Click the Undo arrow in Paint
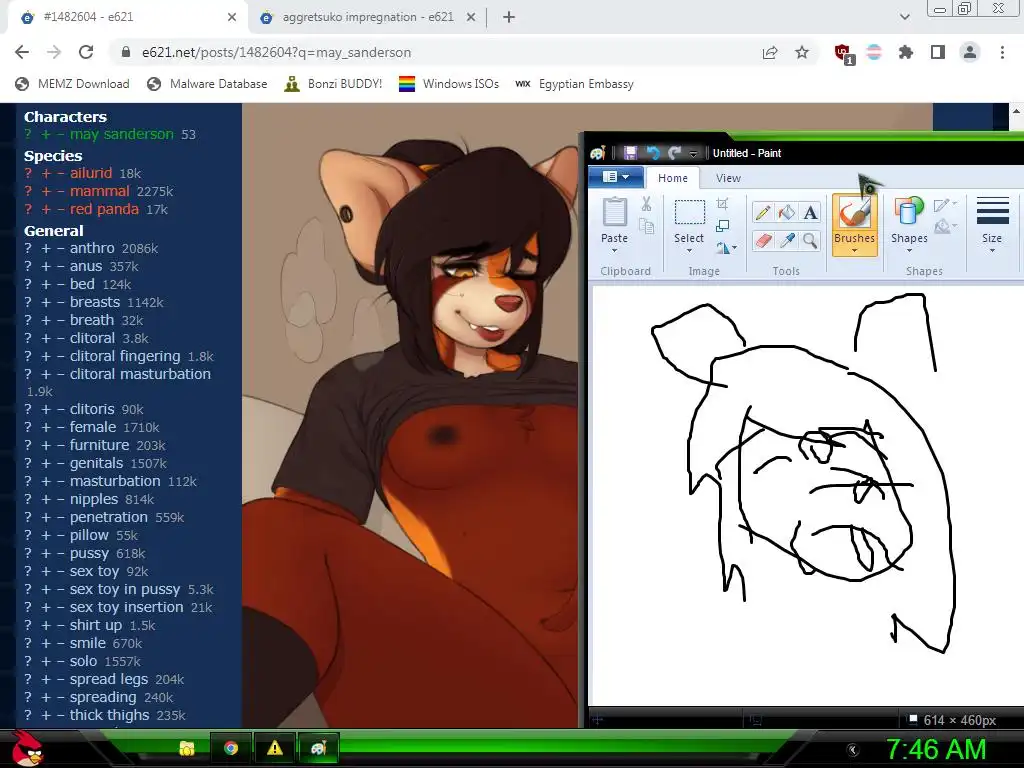This screenshot has width=1024, height=768. (x=652, y=153)
